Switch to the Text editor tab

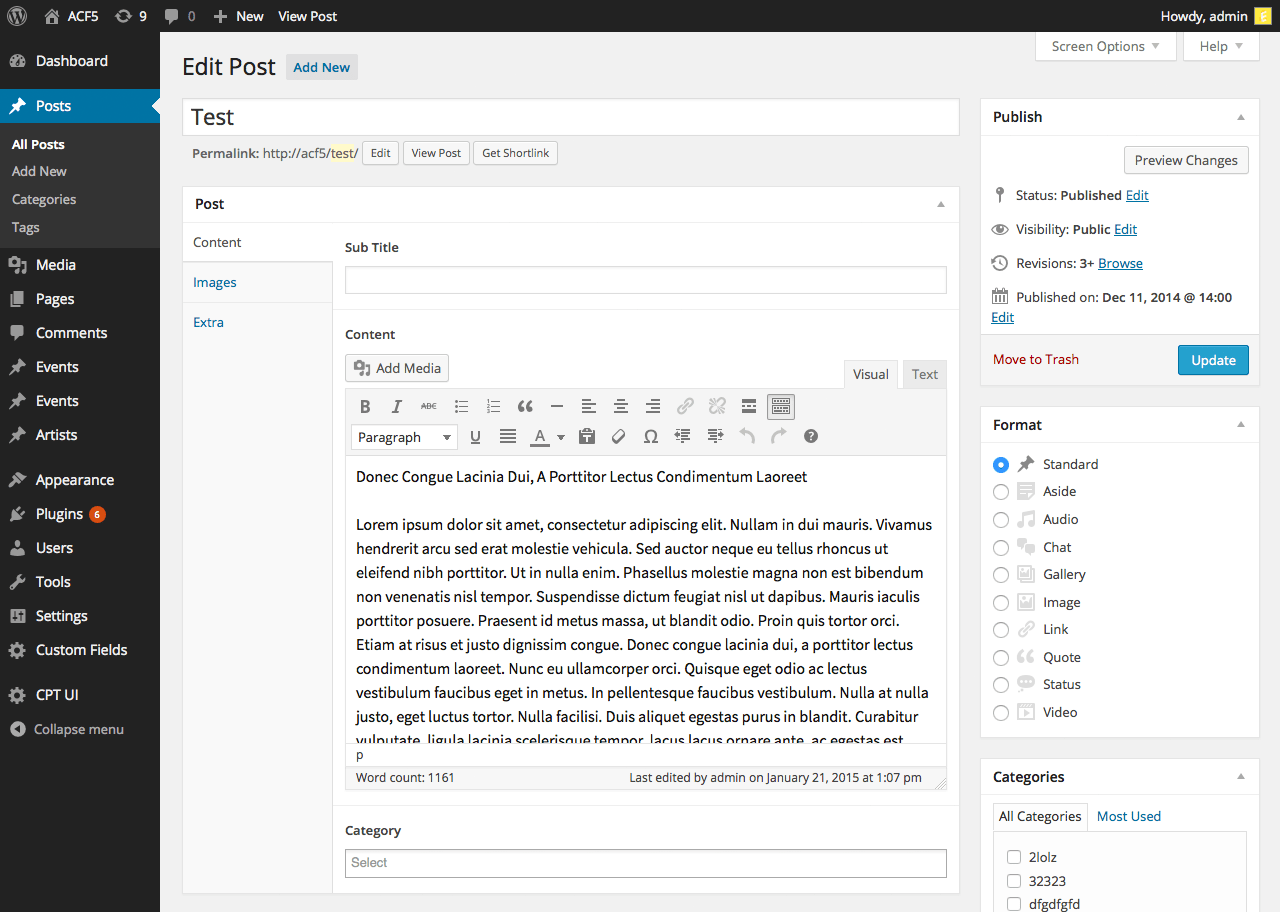point(923,374)
